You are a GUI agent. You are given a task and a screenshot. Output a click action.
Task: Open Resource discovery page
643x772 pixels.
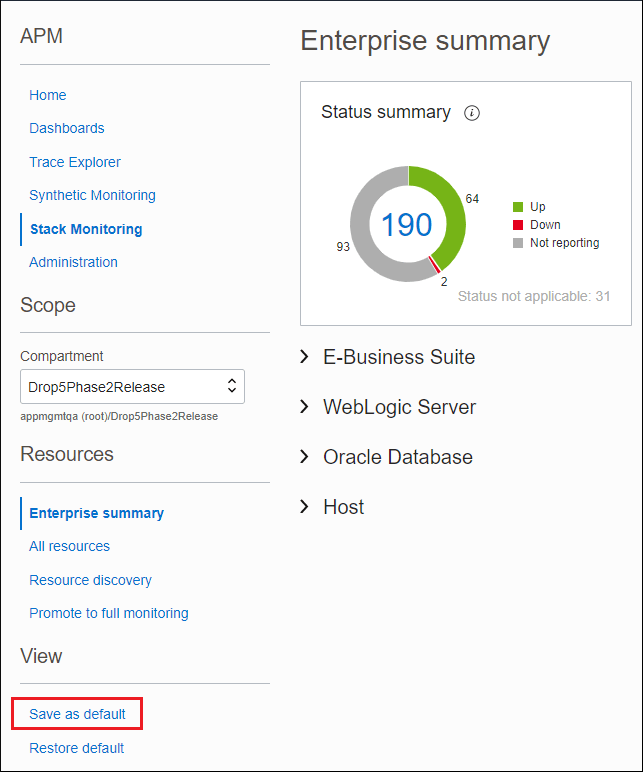(90, 580)
